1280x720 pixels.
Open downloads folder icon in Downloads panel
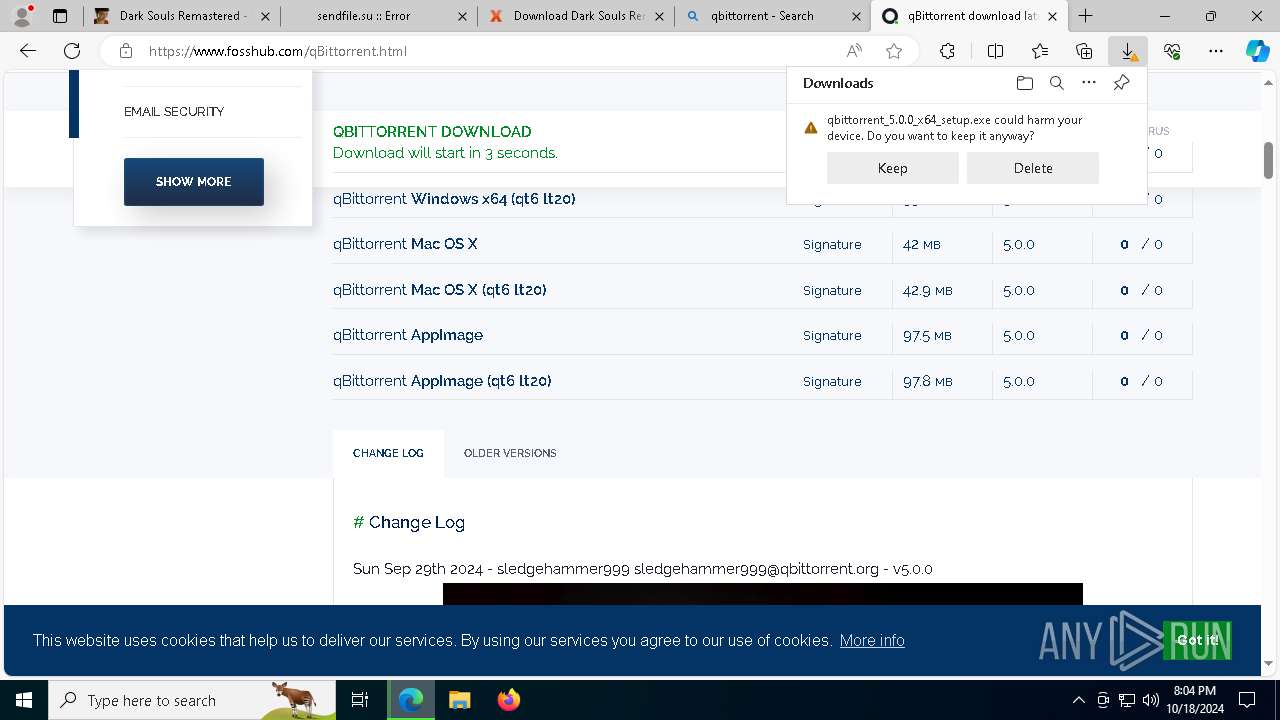click(x=1024, y=83)
